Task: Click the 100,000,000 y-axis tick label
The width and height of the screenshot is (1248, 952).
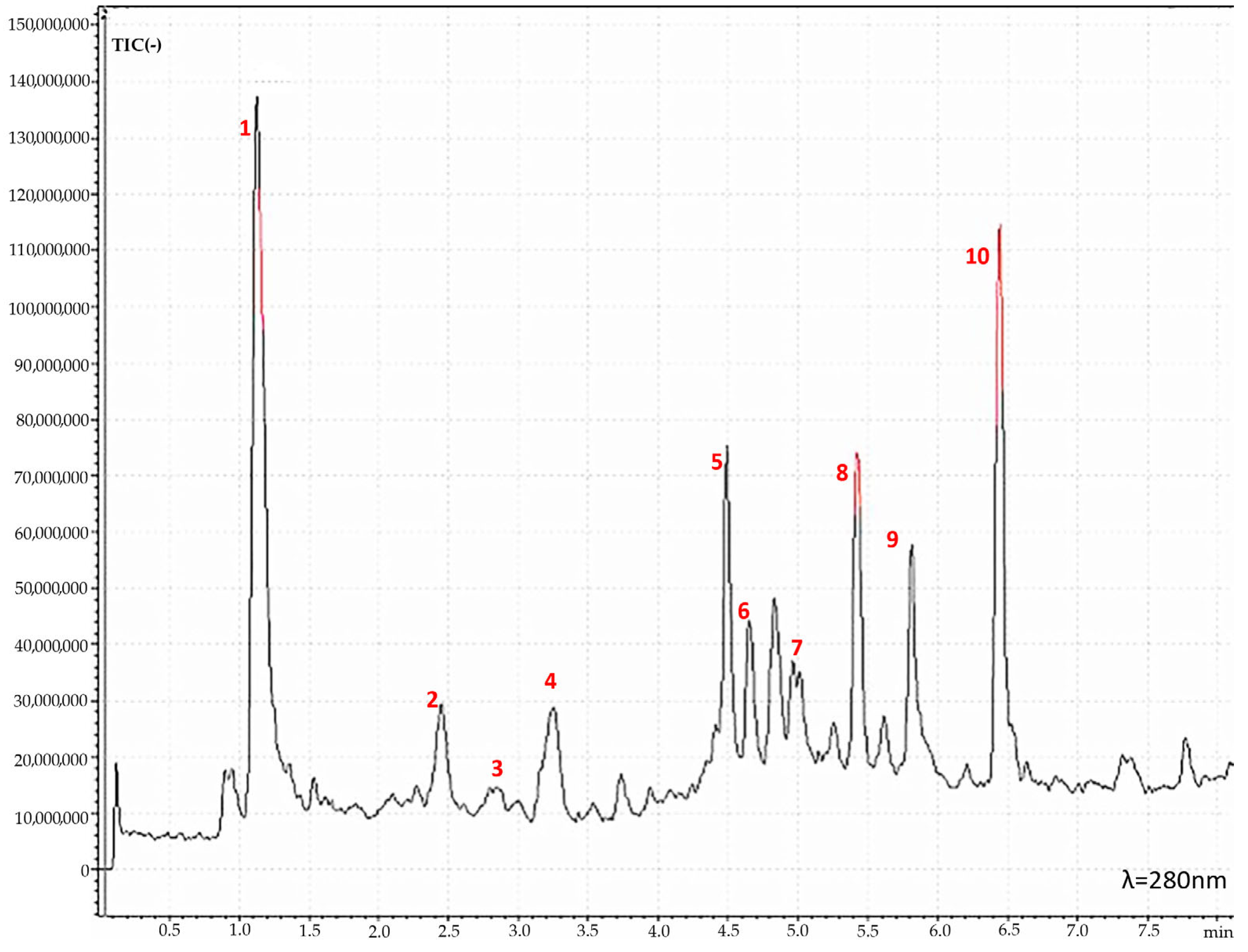Action: click(x=49, y=309)
